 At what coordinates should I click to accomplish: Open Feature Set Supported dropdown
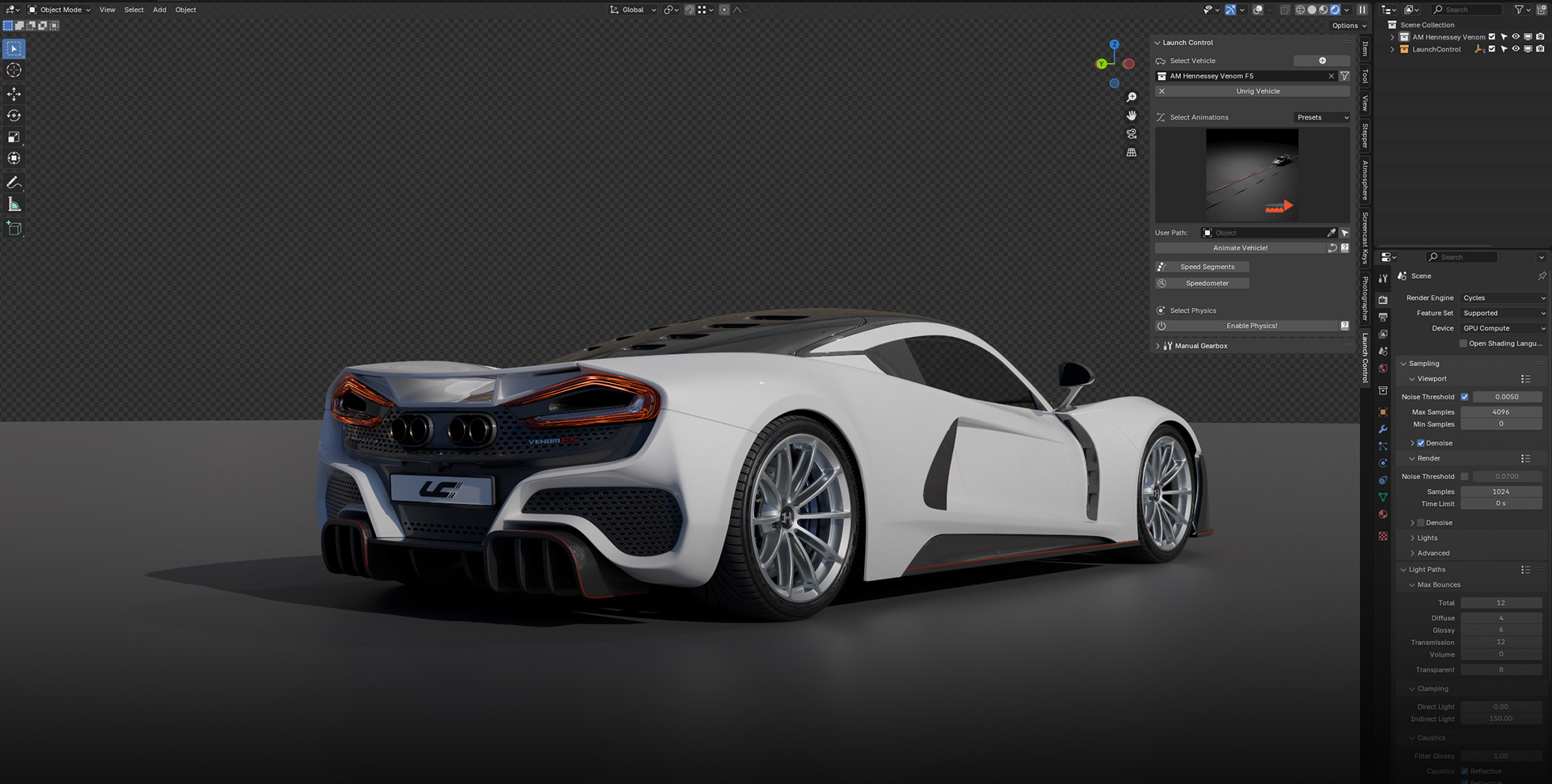pos(1503,314)
